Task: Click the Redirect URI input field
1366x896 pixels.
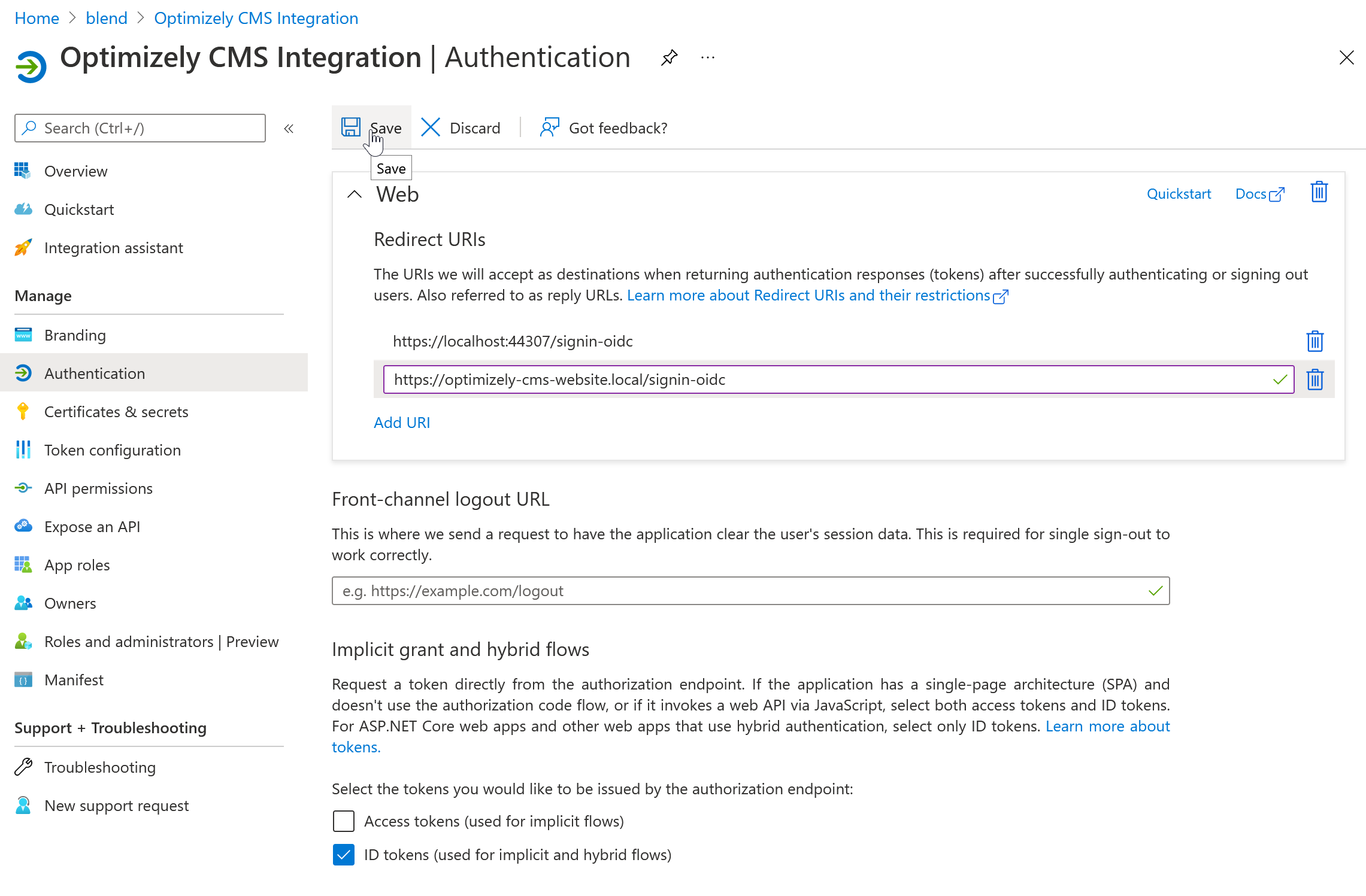Action: click(839, 379)
